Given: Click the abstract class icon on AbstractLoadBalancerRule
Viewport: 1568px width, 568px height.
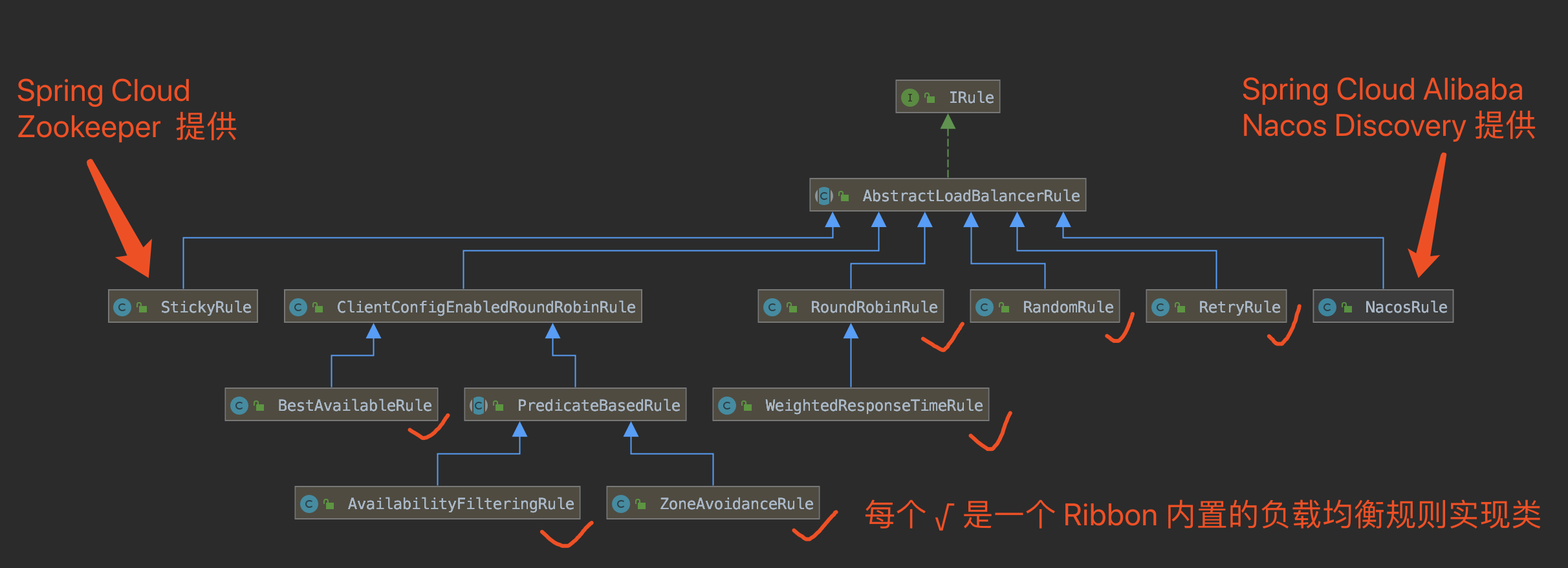Looking at the screenshot, I should pos(824,196).
